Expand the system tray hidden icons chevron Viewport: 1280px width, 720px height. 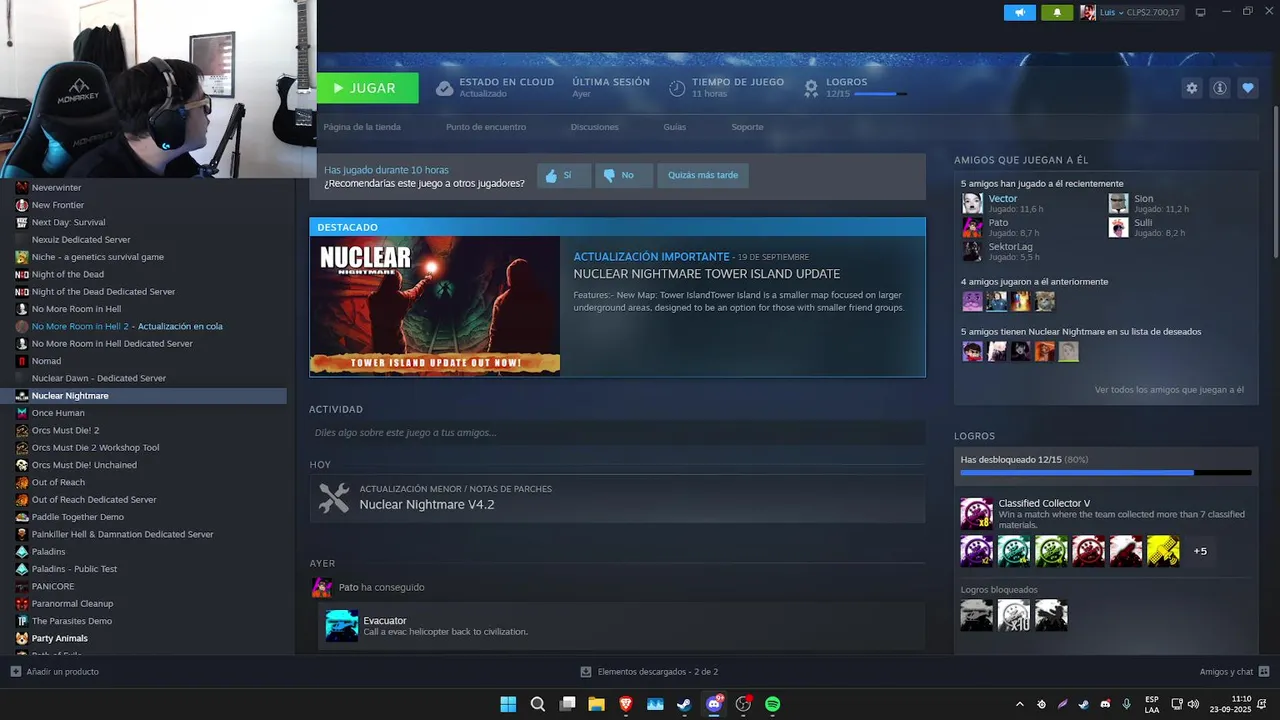1019,704
